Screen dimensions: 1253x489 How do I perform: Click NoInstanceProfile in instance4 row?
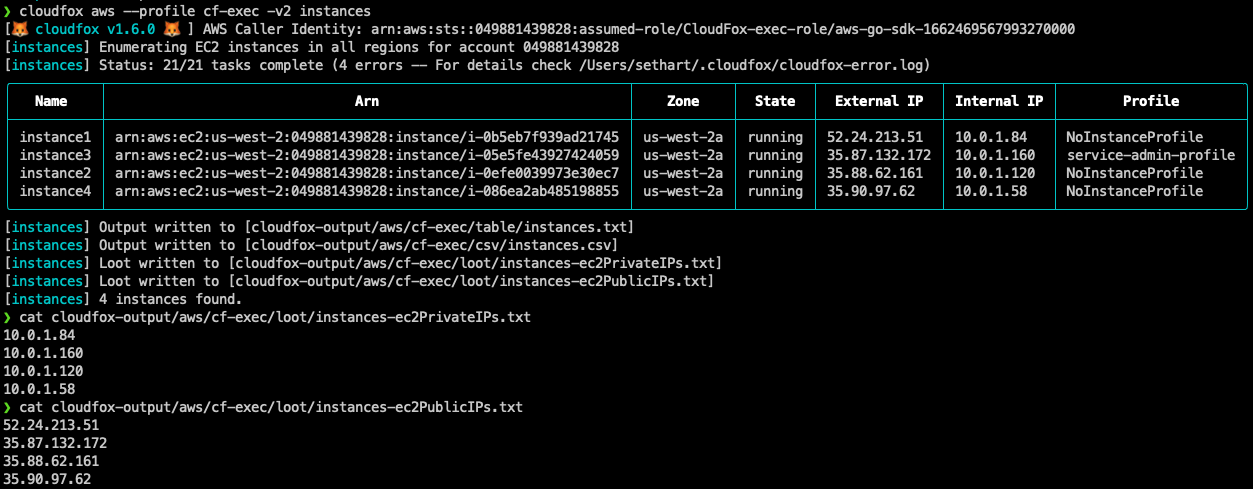[1135, 191]
